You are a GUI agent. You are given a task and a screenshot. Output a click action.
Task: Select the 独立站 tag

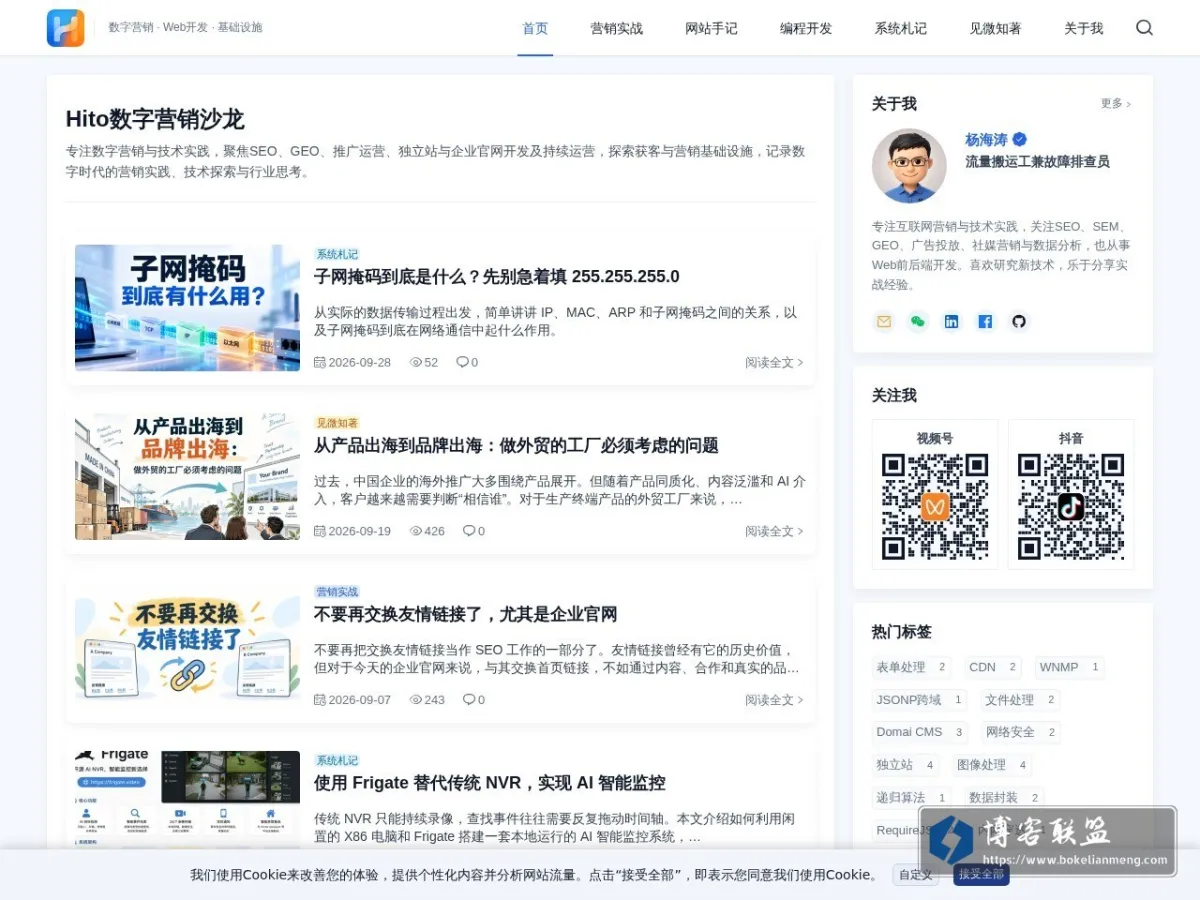[905, 765]
